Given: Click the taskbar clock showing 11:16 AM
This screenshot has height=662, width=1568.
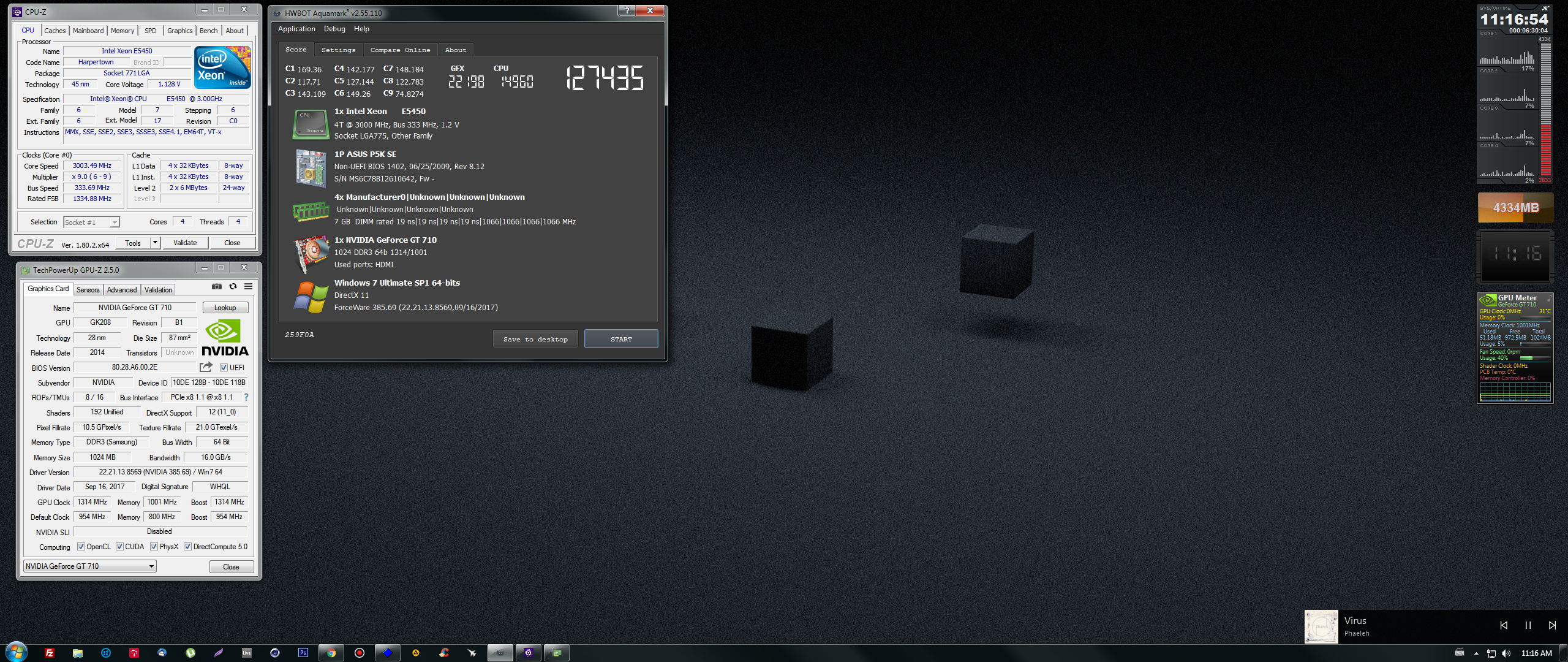Looking at the screenshot, I should point(1536,653).
